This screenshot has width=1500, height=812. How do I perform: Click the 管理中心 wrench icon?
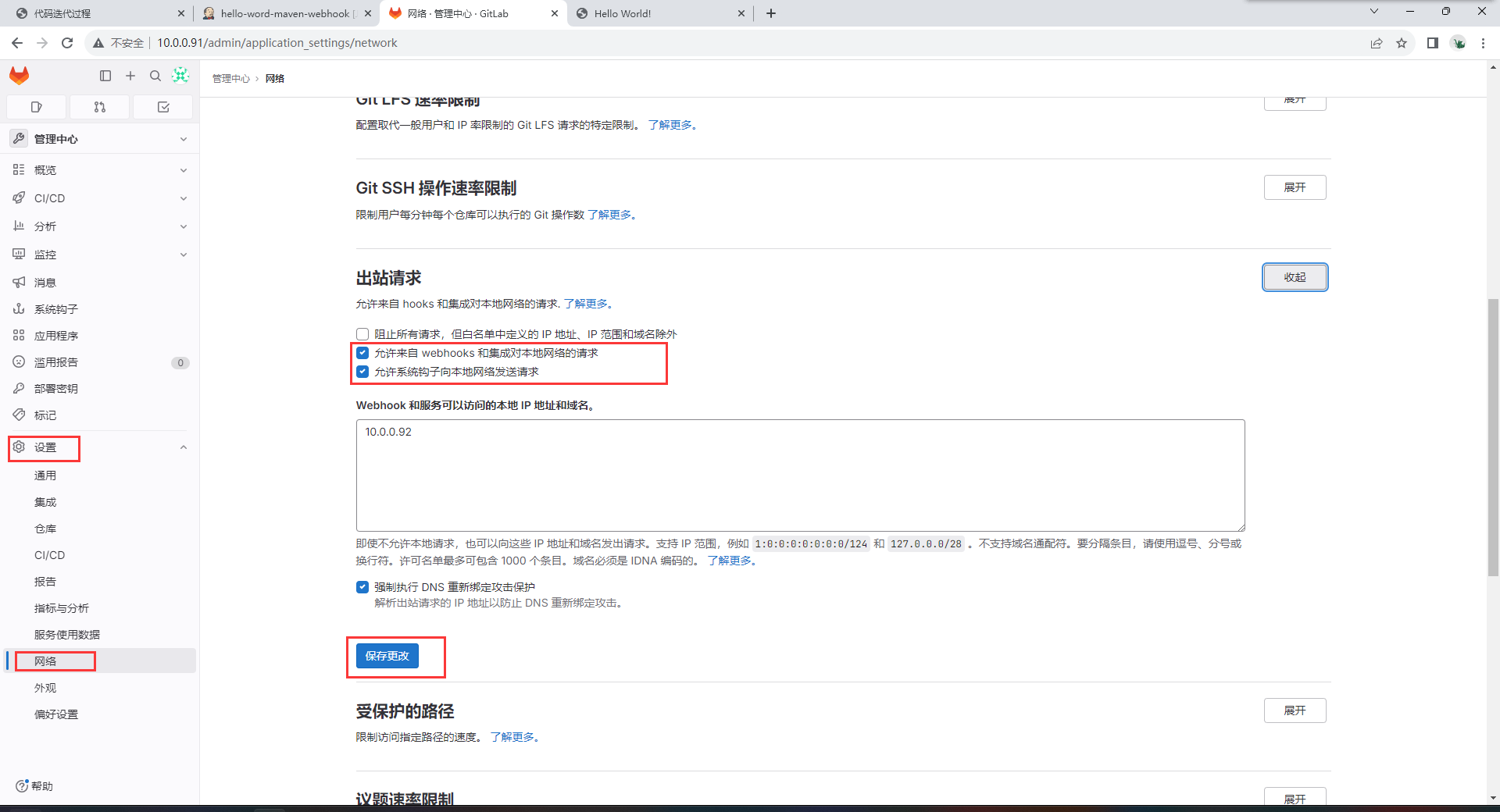click(x=19, y=138)
